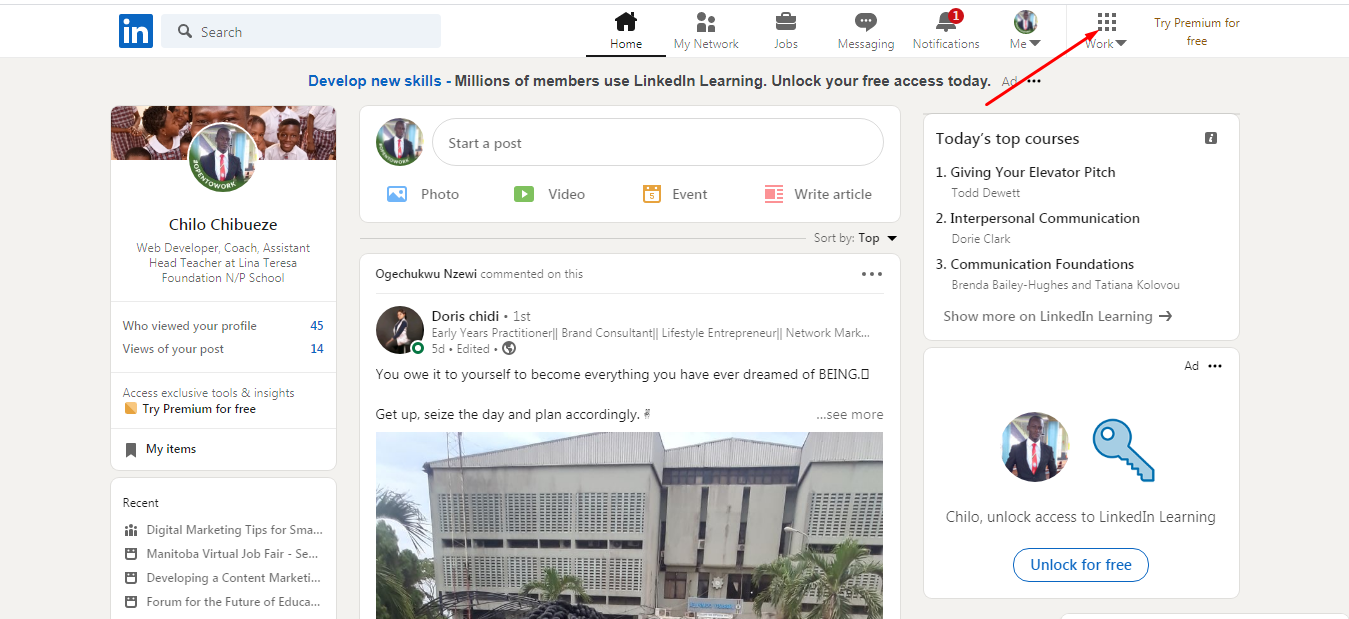Image resolution: width=1349 pixels, height=619 pixels.
Task: Open options for the top banner ad
Action: pyautogui.click(x=1034, y=81)
